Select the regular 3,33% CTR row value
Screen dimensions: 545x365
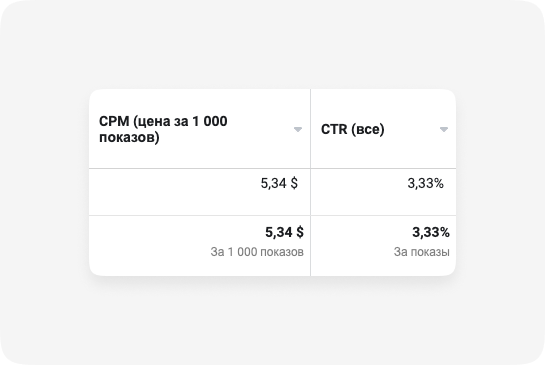pyautogui.click(x=425, y=183)
